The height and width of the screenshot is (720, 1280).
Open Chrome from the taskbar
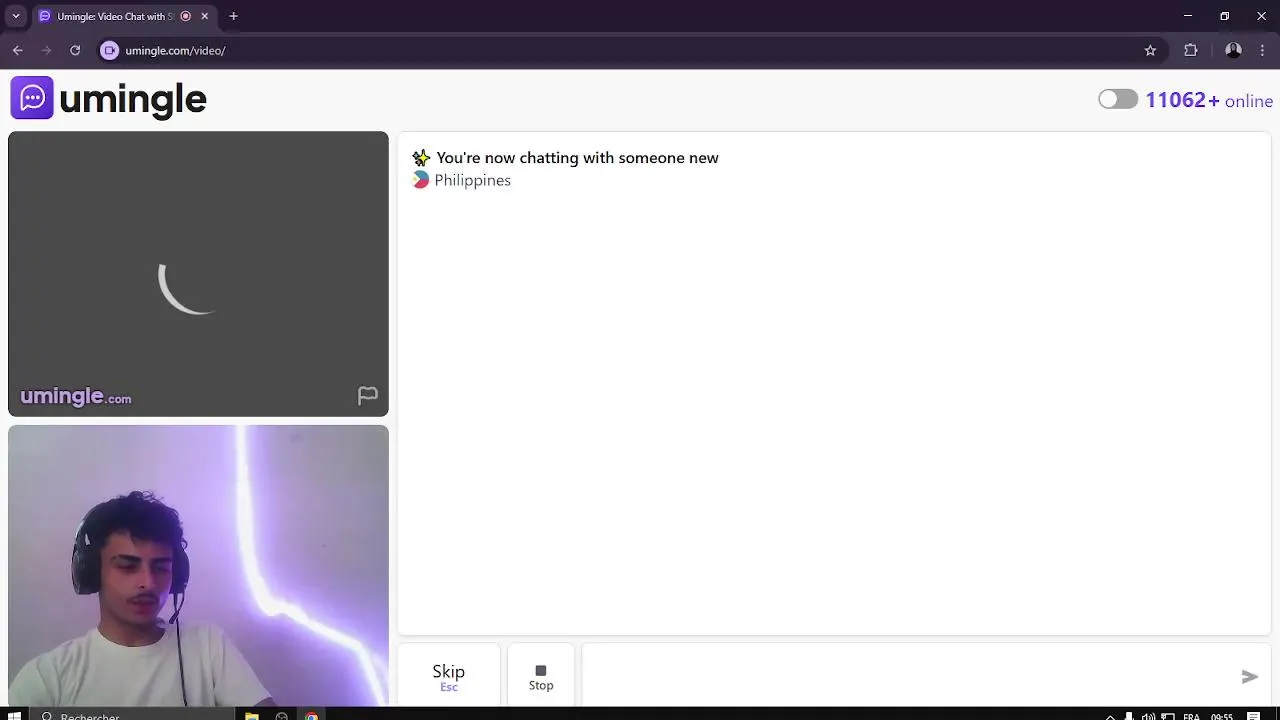[312, 716]
